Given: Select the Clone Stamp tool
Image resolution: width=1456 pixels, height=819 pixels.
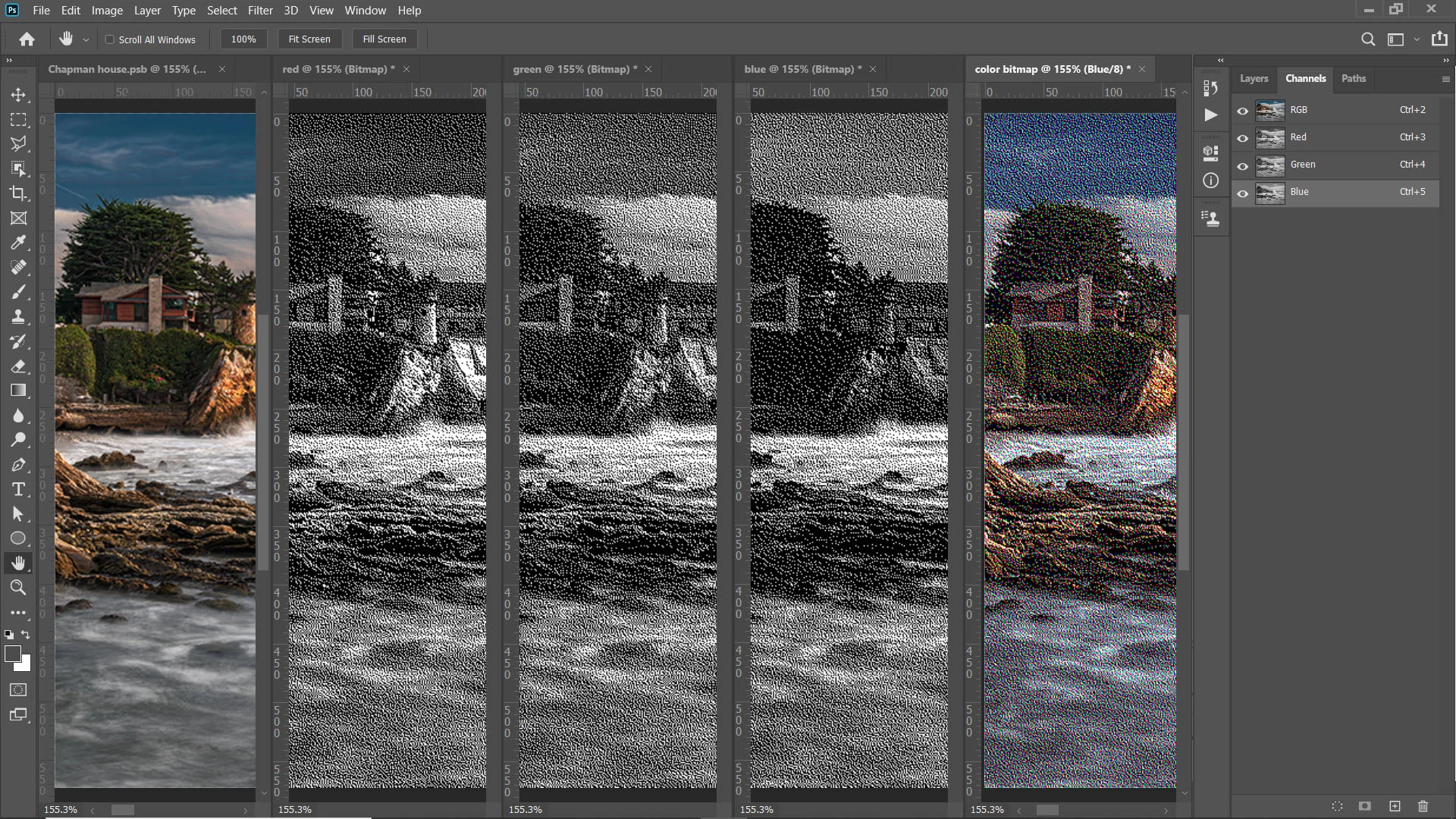Looking at the screenshot, I should point(18,317).
